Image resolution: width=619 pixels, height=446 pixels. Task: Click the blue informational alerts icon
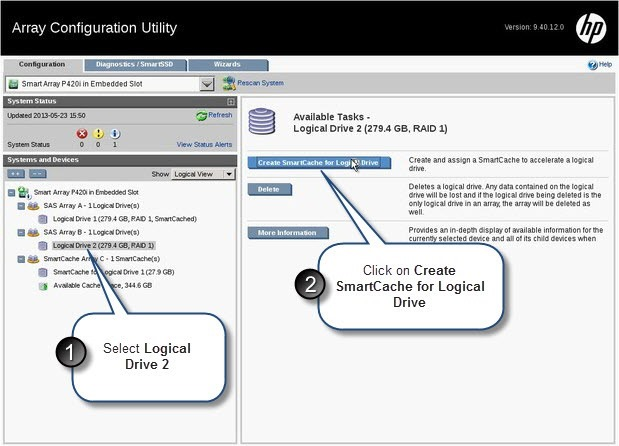click(114, 134)
